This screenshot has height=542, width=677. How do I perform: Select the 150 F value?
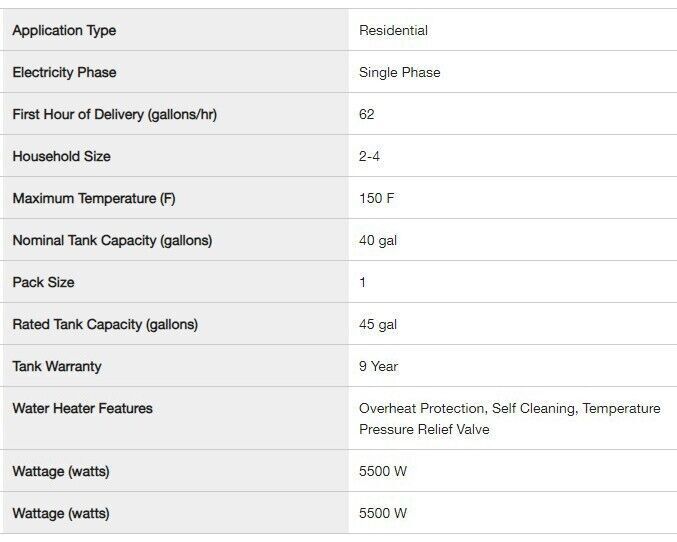[376, 198]
